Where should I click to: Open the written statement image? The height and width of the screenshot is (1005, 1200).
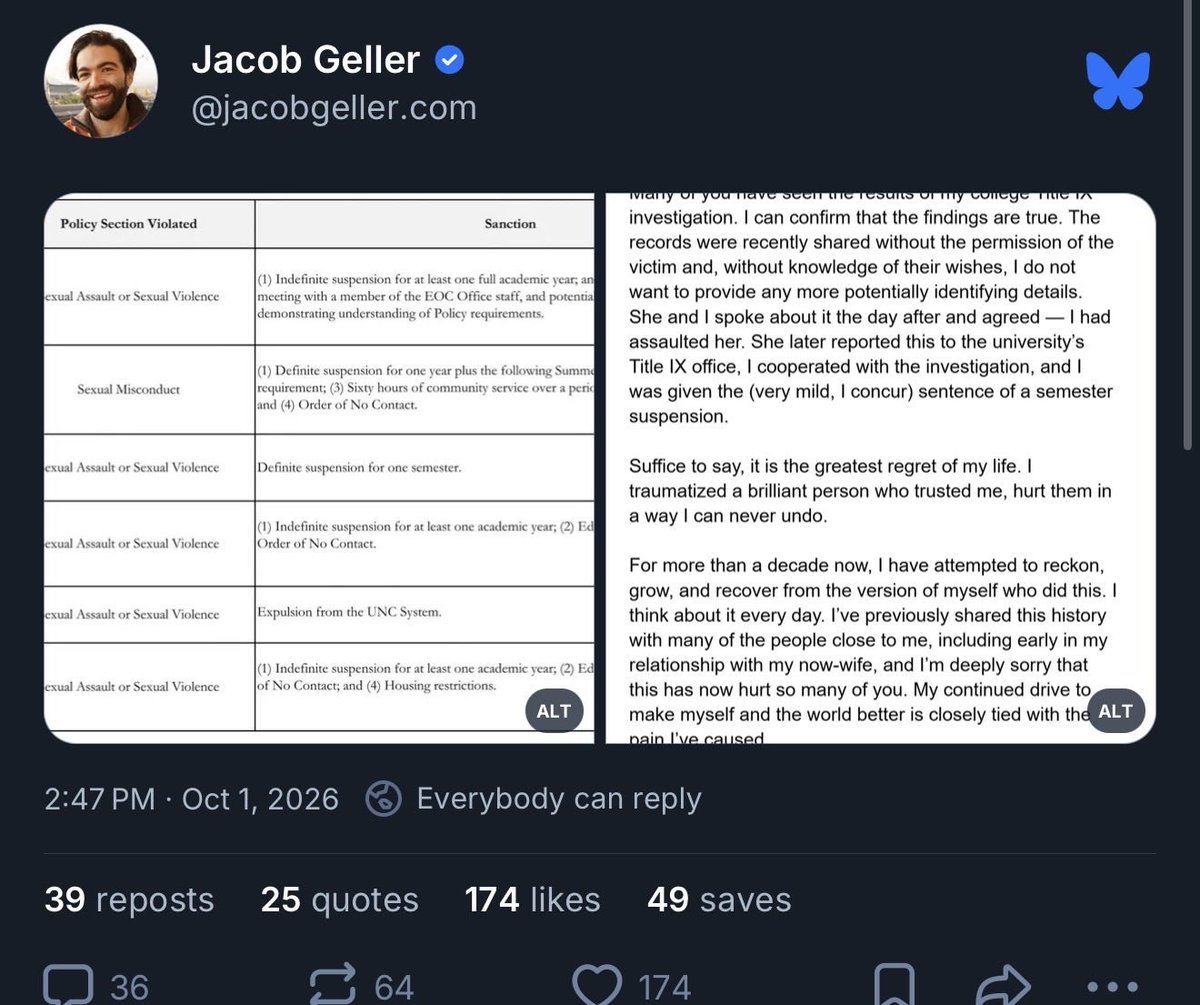881,468
